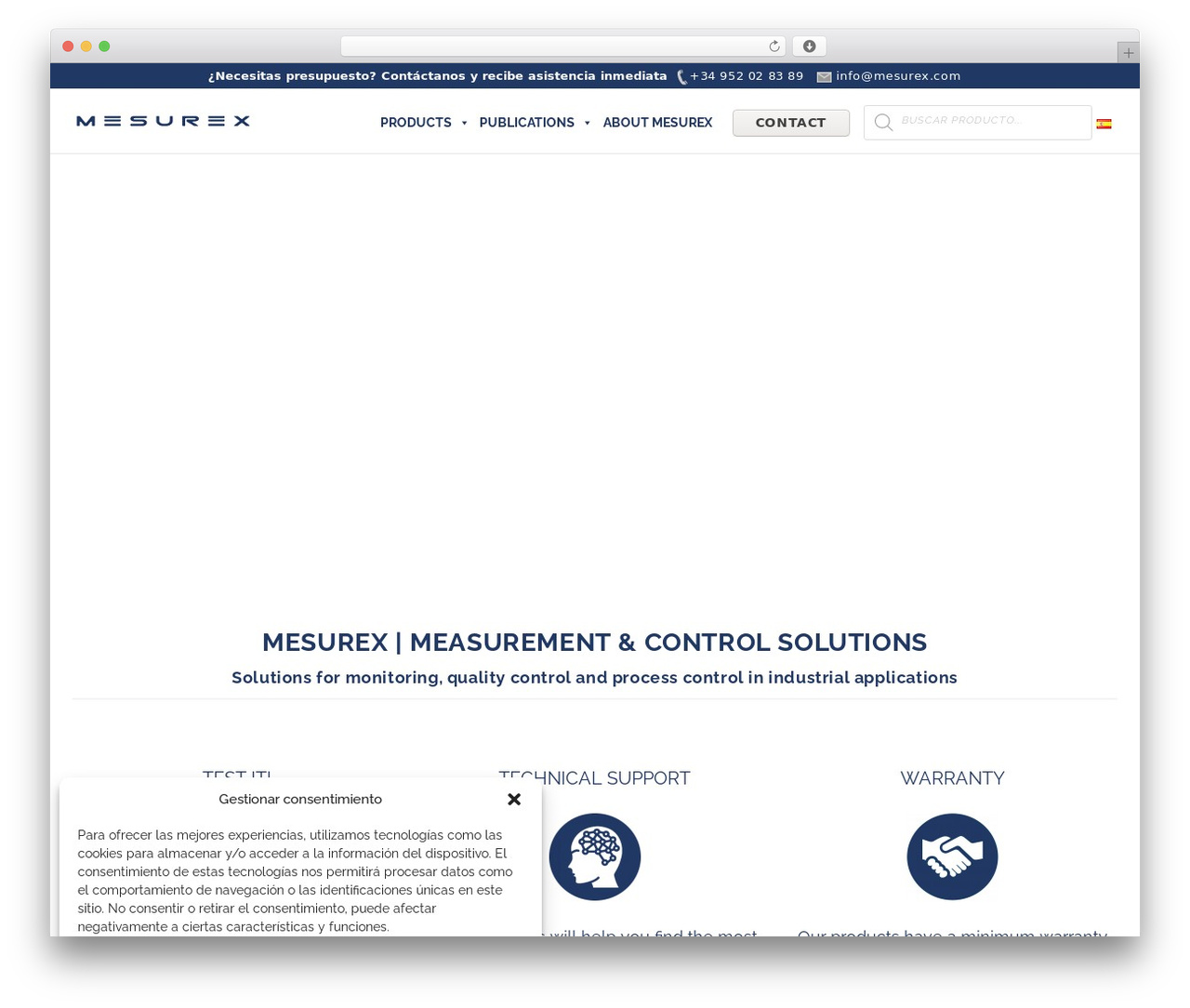Click the browser address bar

[563, 46]
